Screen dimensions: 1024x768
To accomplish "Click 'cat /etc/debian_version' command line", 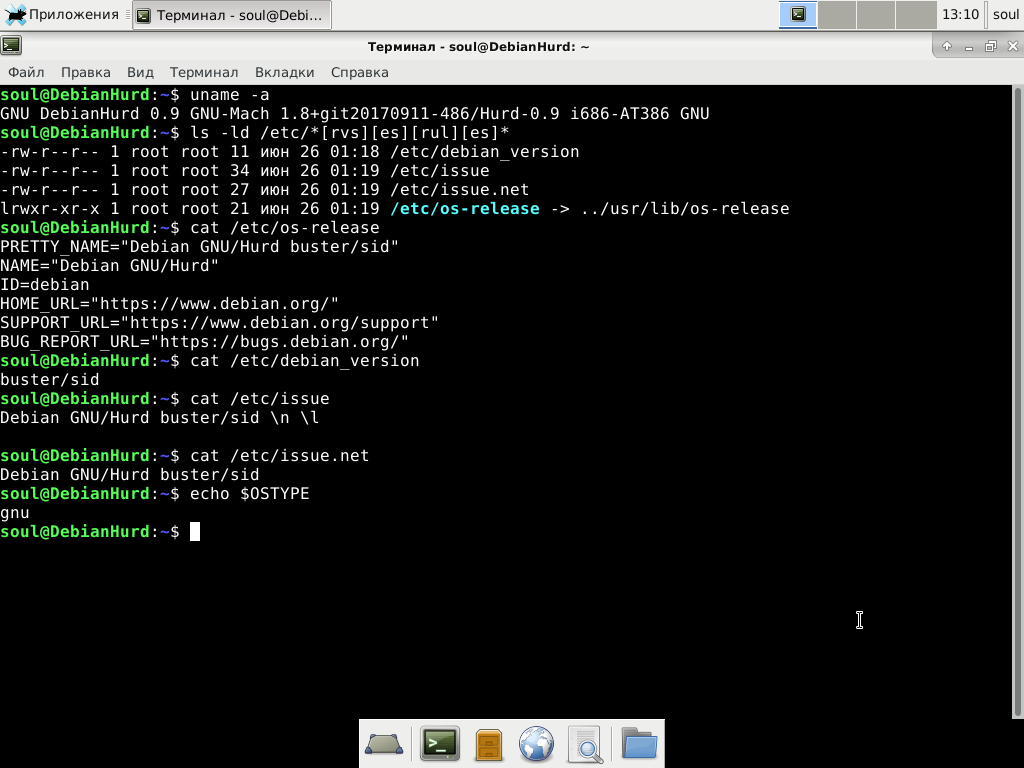I will (210, 360).
